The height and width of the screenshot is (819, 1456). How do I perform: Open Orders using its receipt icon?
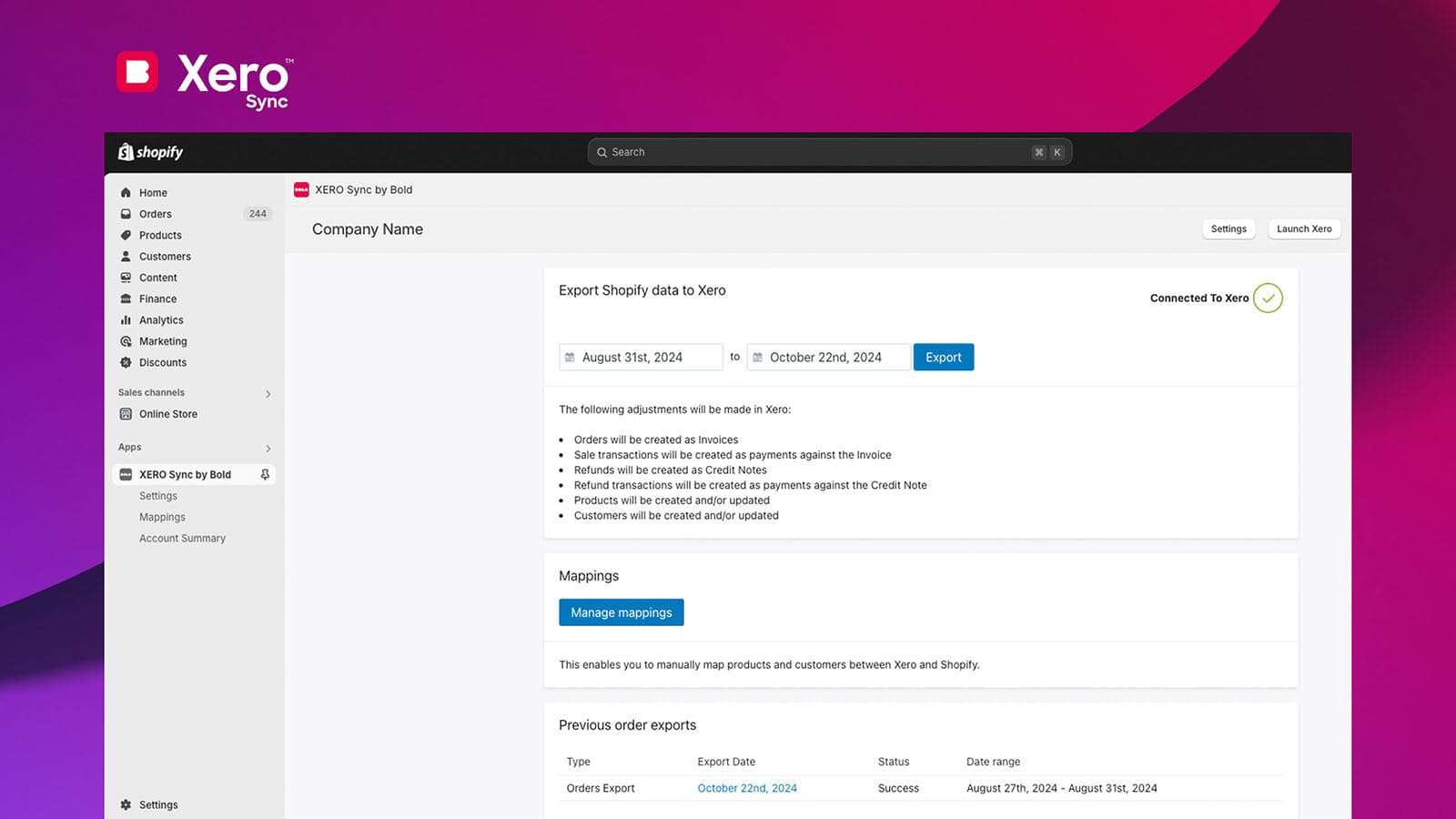[x=126, y=214]
